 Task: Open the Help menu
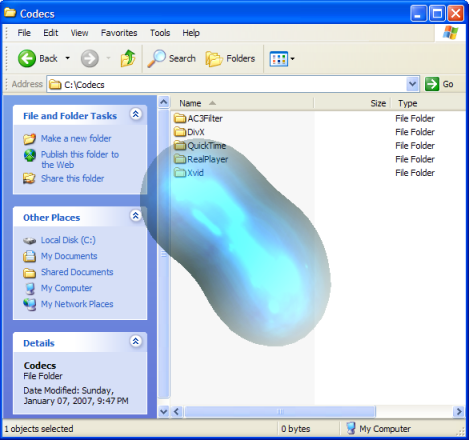click(191, 33)
